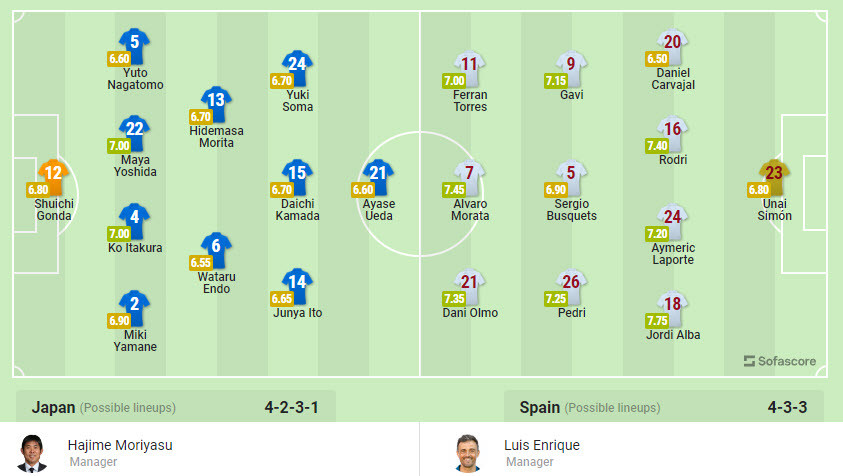
Task: Open Luis Enrique manager link
Action: (542, 445)
